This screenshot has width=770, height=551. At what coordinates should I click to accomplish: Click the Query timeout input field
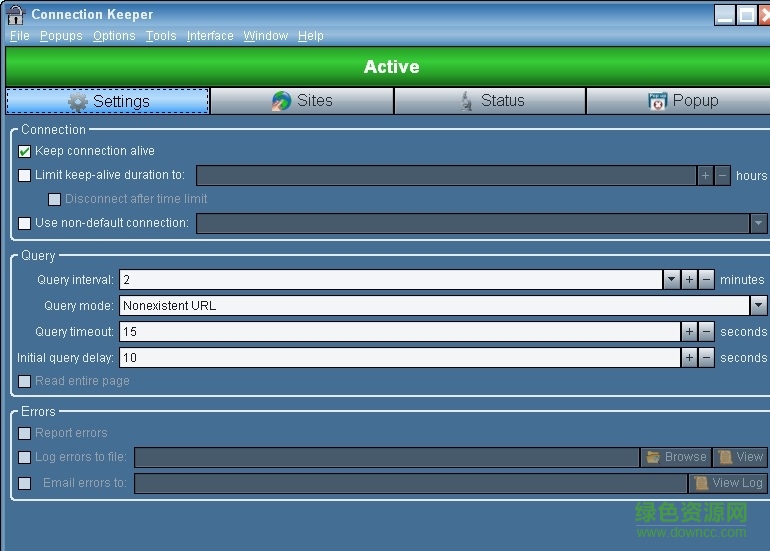pyautogui.click(x=400, y=331)
